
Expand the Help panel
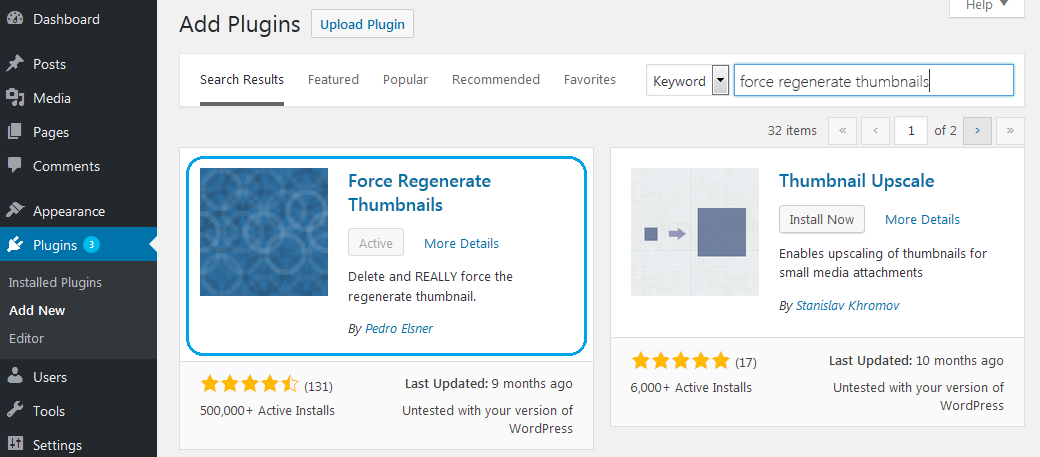pos(987,6)
